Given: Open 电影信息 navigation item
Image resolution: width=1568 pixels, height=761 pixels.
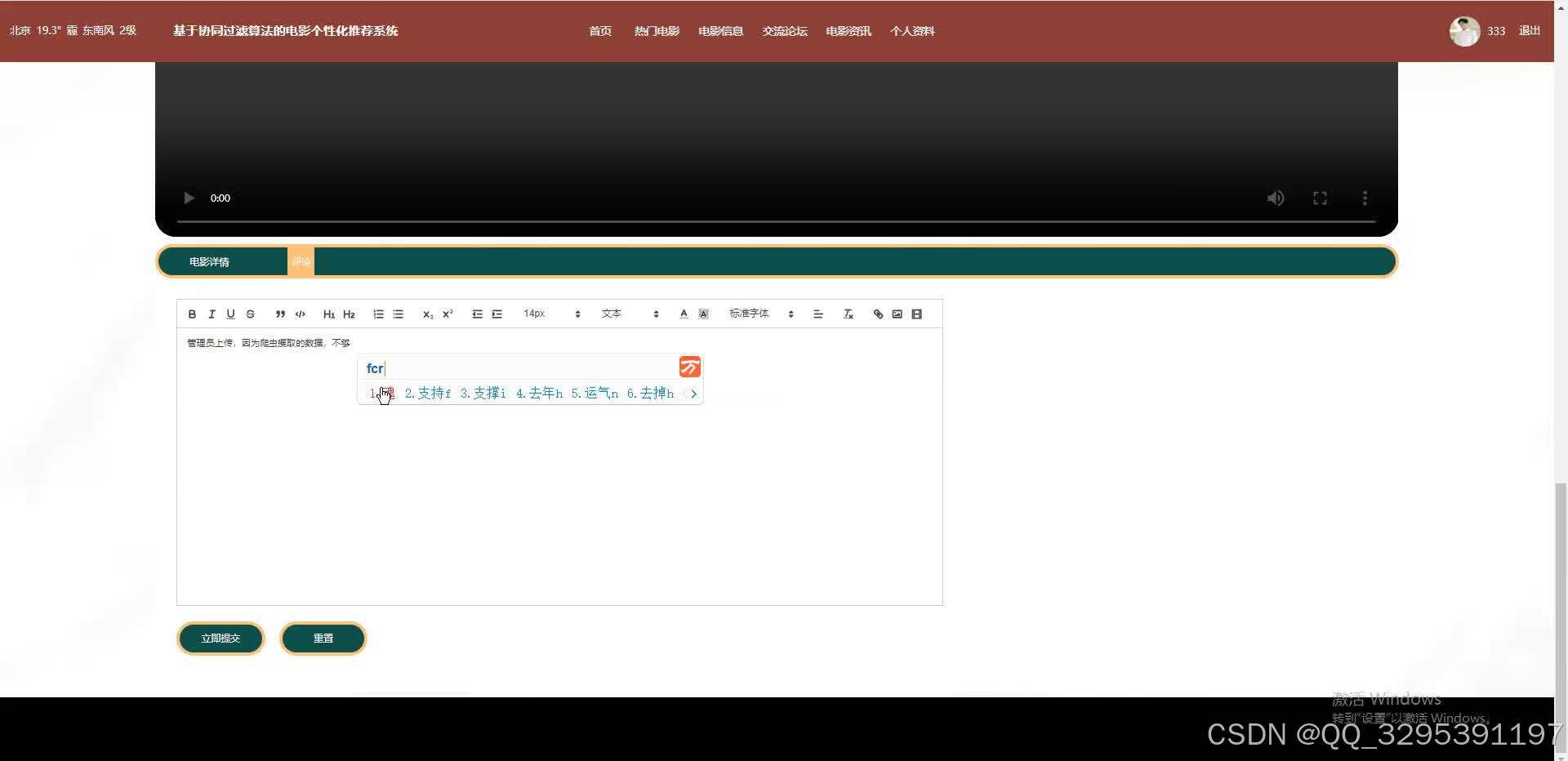Looking at the screenshot, I should (x=720, y=31).
